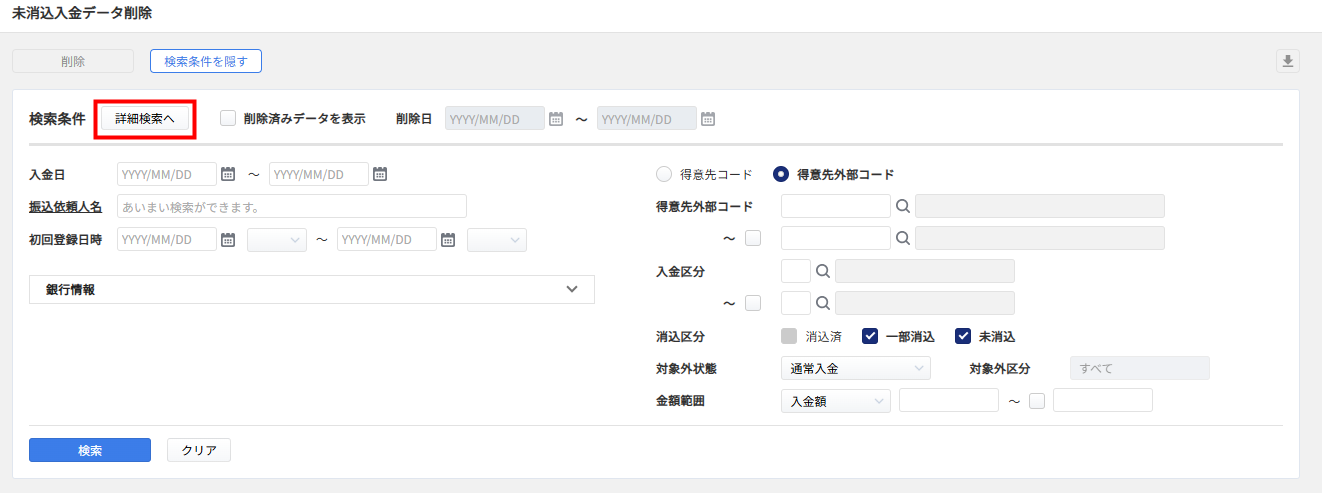Click the download icon at top right
1322x493 pixels.
1287,62
